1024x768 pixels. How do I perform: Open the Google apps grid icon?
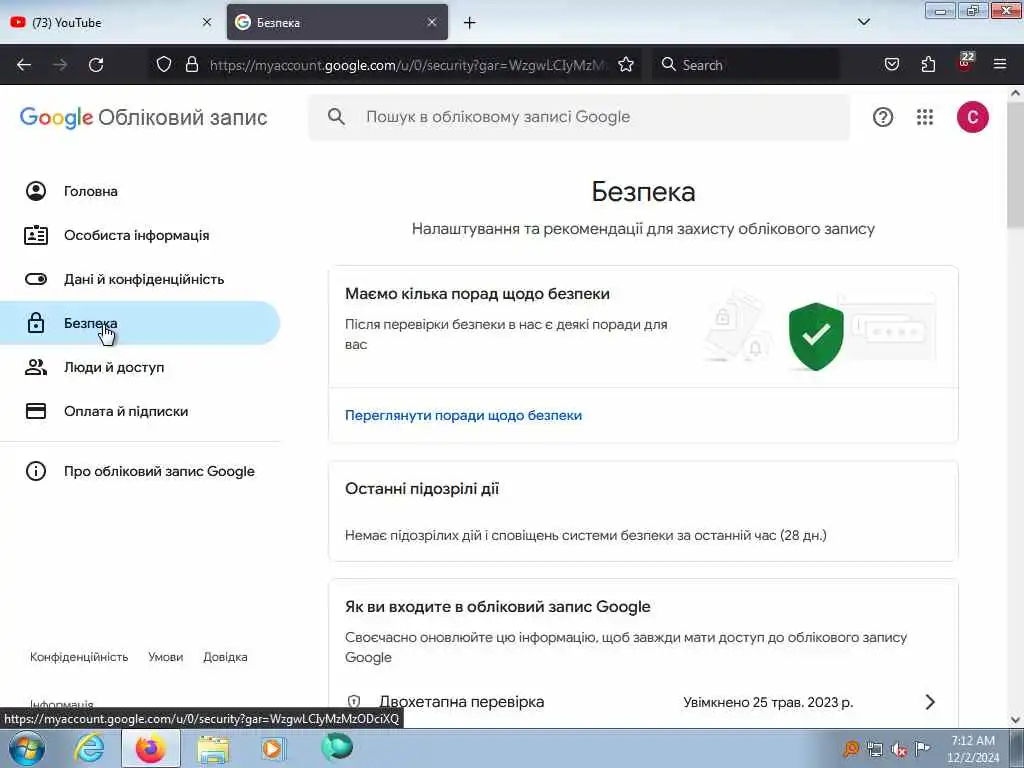[x=925, y=117]
